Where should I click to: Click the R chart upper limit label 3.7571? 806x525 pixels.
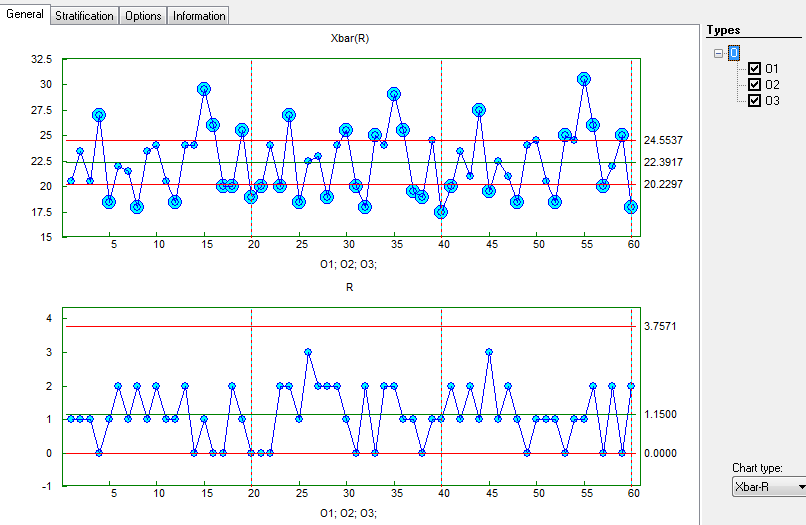click(663, 326)
